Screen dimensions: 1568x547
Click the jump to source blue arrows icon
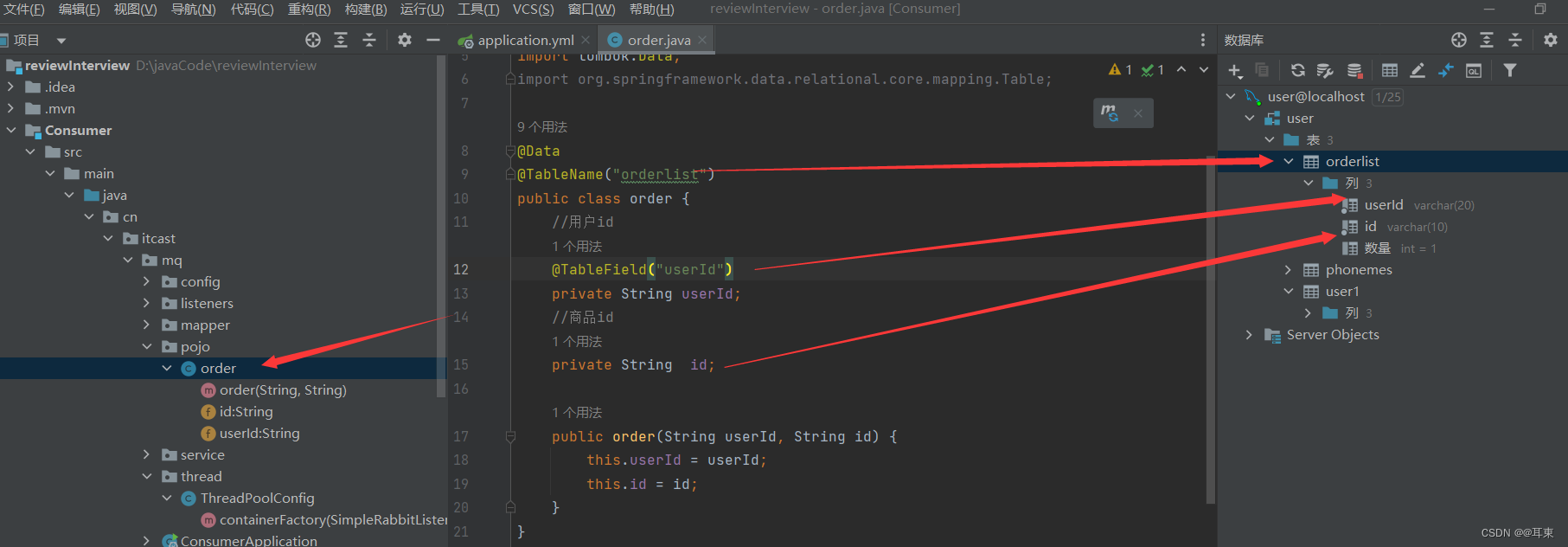1445,71
